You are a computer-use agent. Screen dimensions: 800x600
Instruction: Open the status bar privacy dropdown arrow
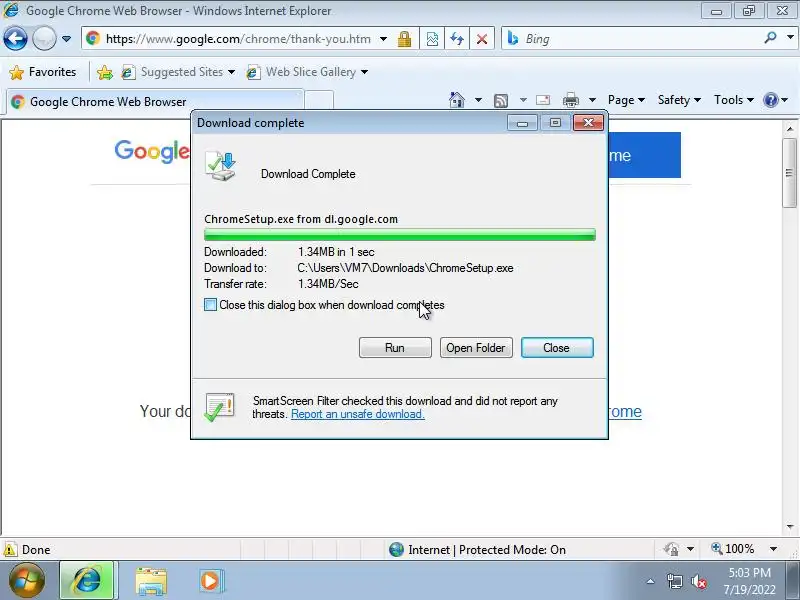[x=690, y=549]
